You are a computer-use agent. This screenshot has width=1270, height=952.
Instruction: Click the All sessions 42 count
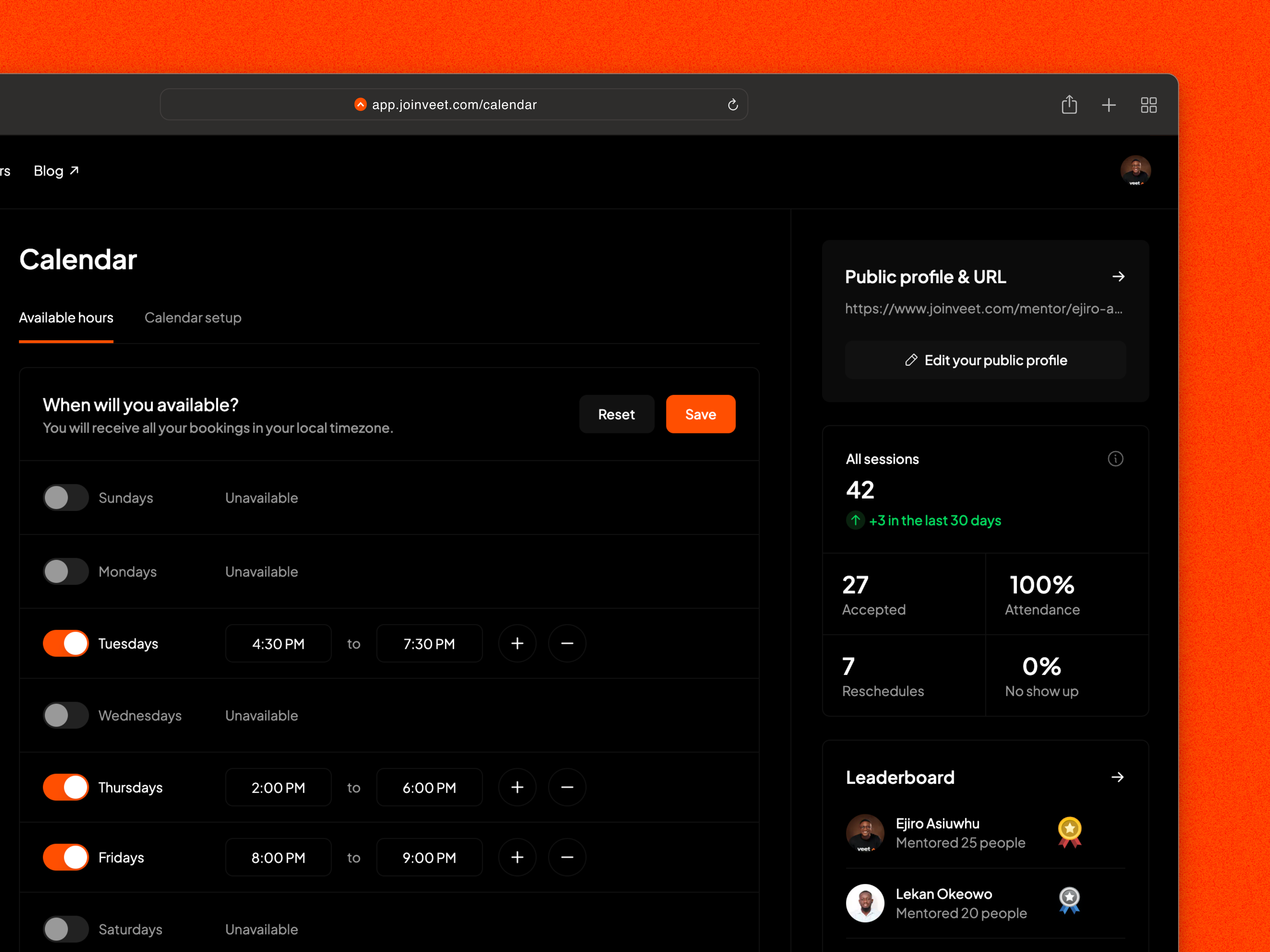(860, 490)
